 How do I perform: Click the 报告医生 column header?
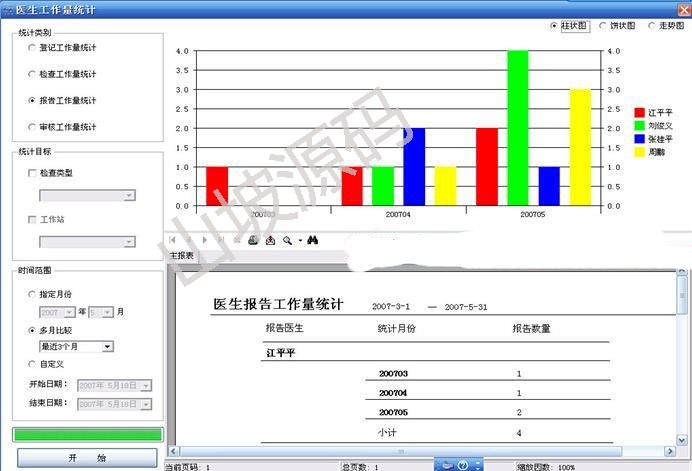[x=285, y=328]
